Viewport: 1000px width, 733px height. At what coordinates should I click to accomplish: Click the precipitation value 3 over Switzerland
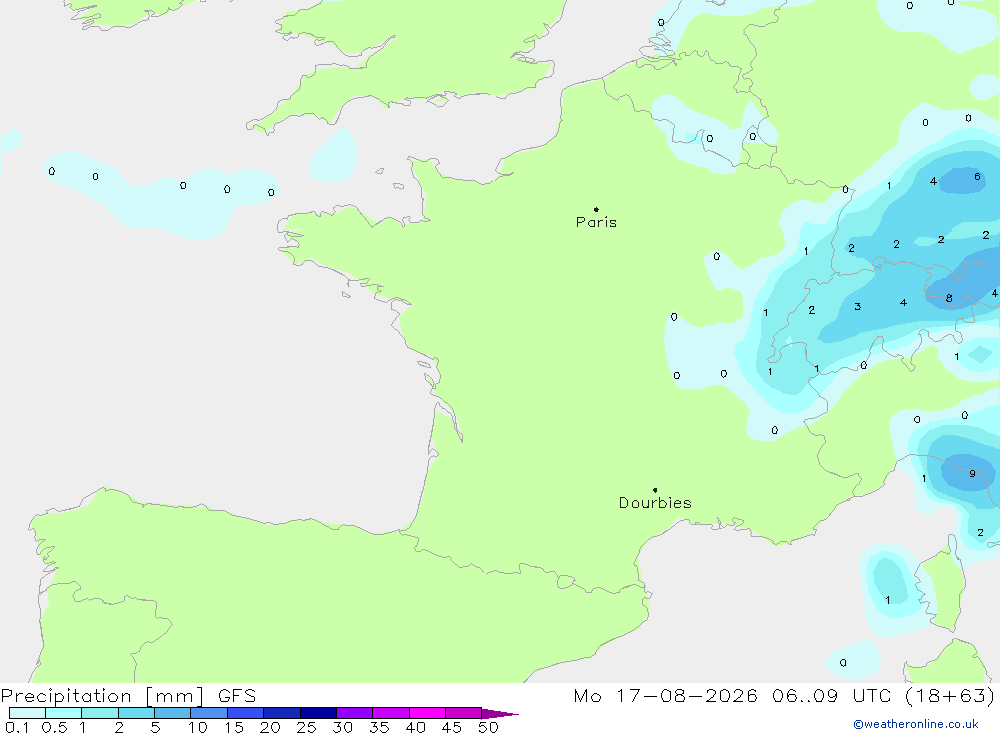(x=858, y=306)
